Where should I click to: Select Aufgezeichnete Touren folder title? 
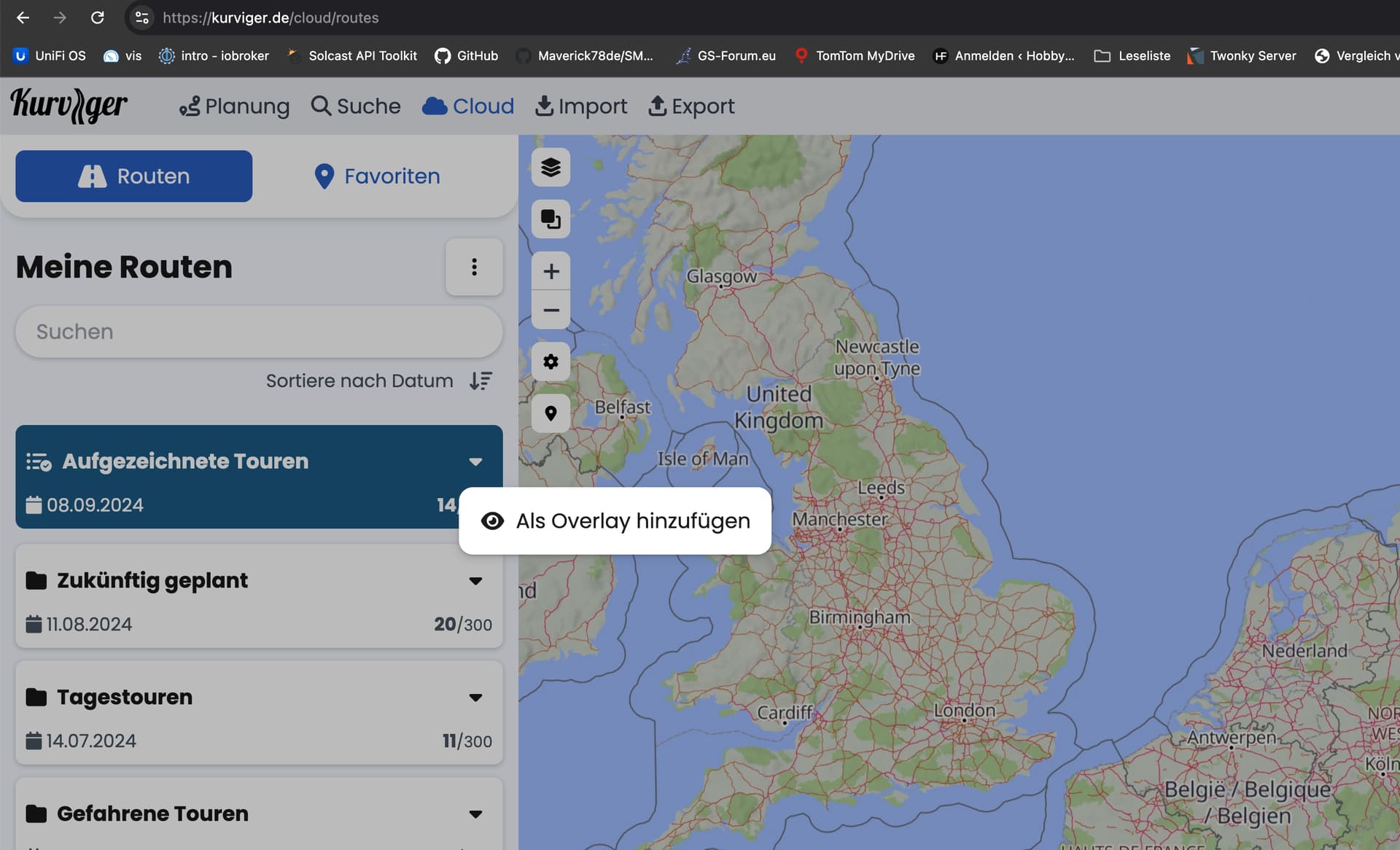click(x=185, y=461)
